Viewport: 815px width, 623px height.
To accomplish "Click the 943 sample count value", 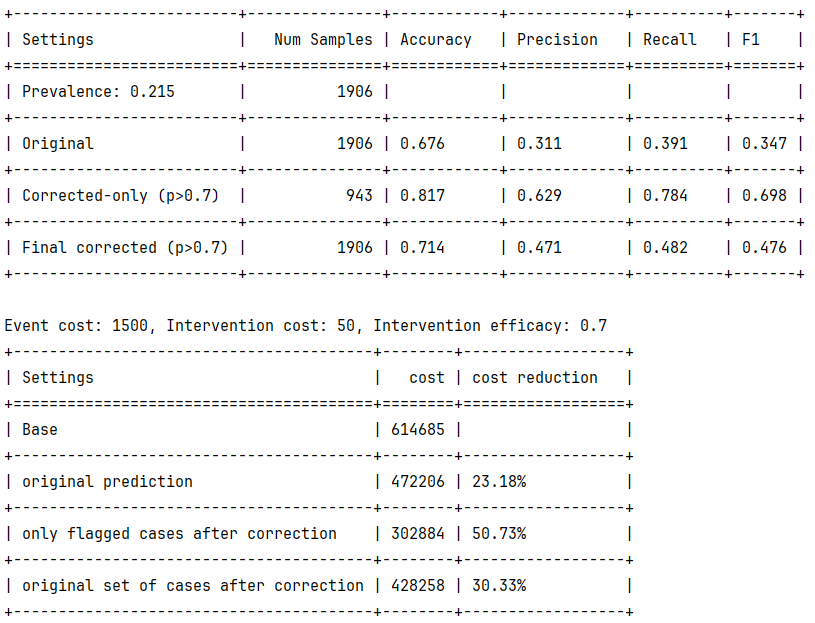I will click(x=359, y=196).
